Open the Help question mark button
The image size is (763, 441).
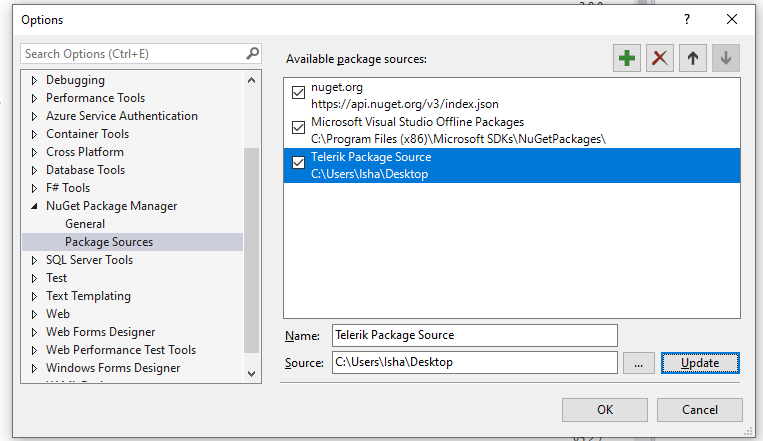(687, 19)
